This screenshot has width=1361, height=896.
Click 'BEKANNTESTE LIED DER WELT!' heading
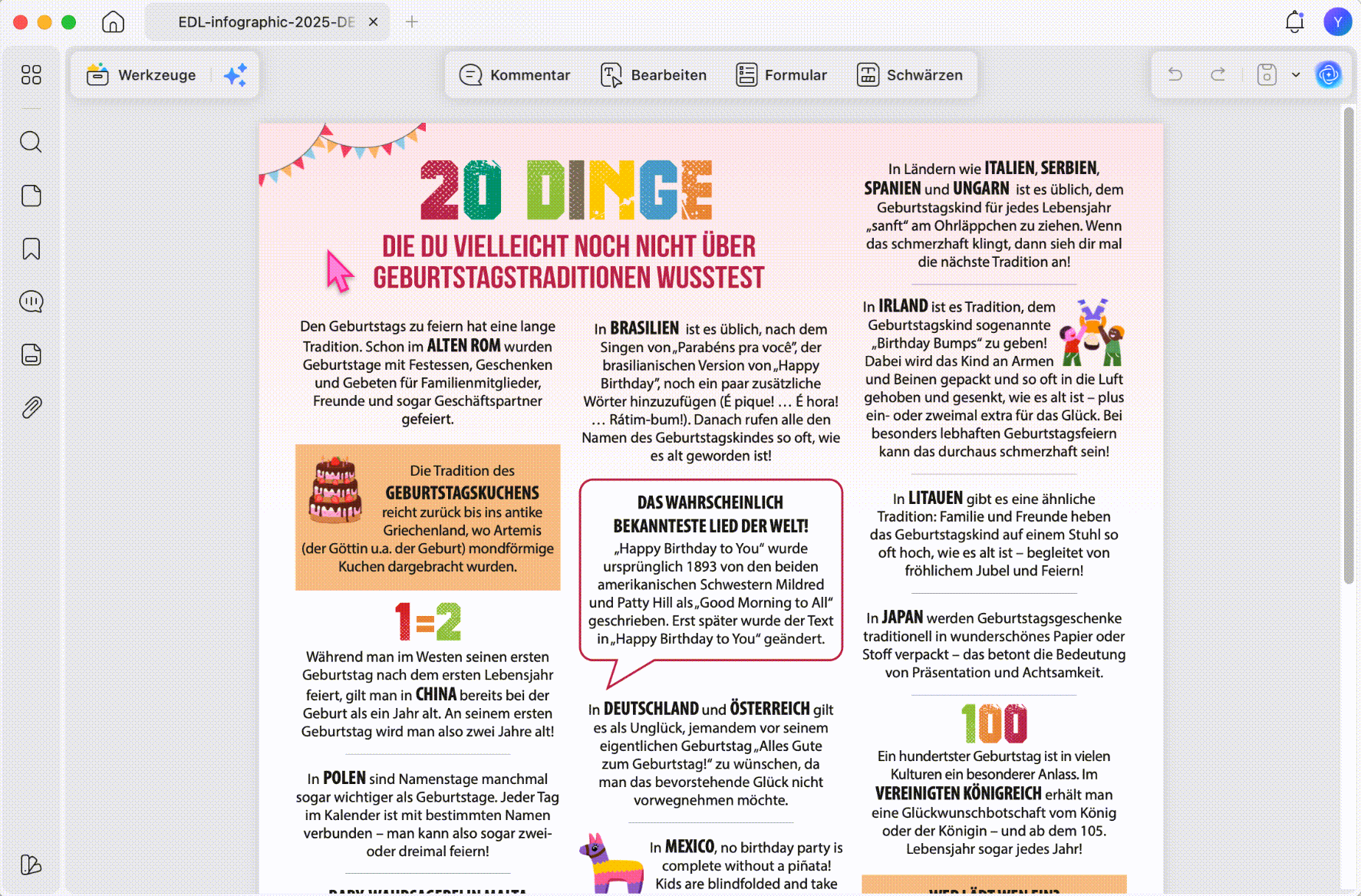(x=710, y=526)
